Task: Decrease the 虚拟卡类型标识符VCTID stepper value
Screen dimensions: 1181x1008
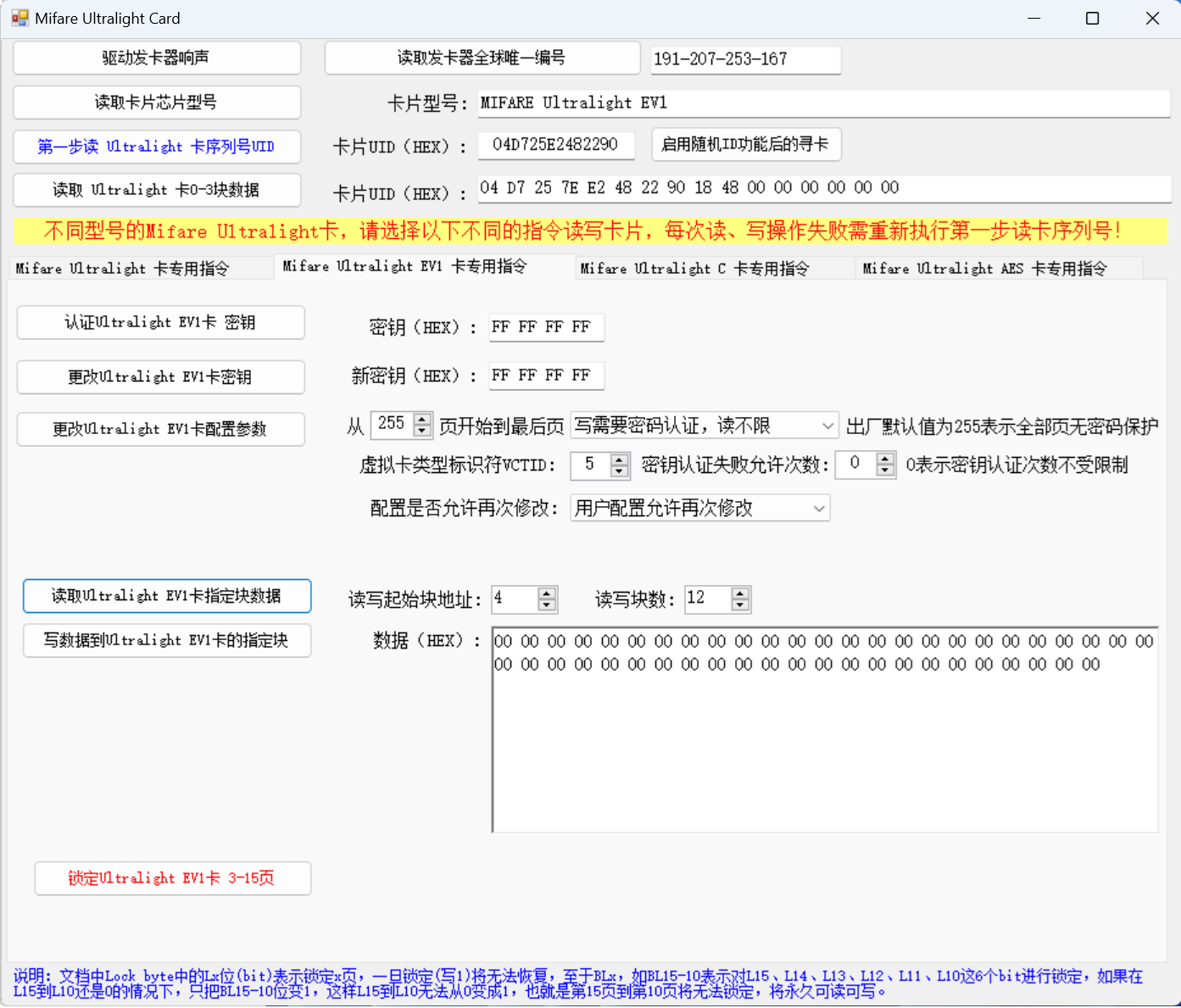Action: point(620,471)
